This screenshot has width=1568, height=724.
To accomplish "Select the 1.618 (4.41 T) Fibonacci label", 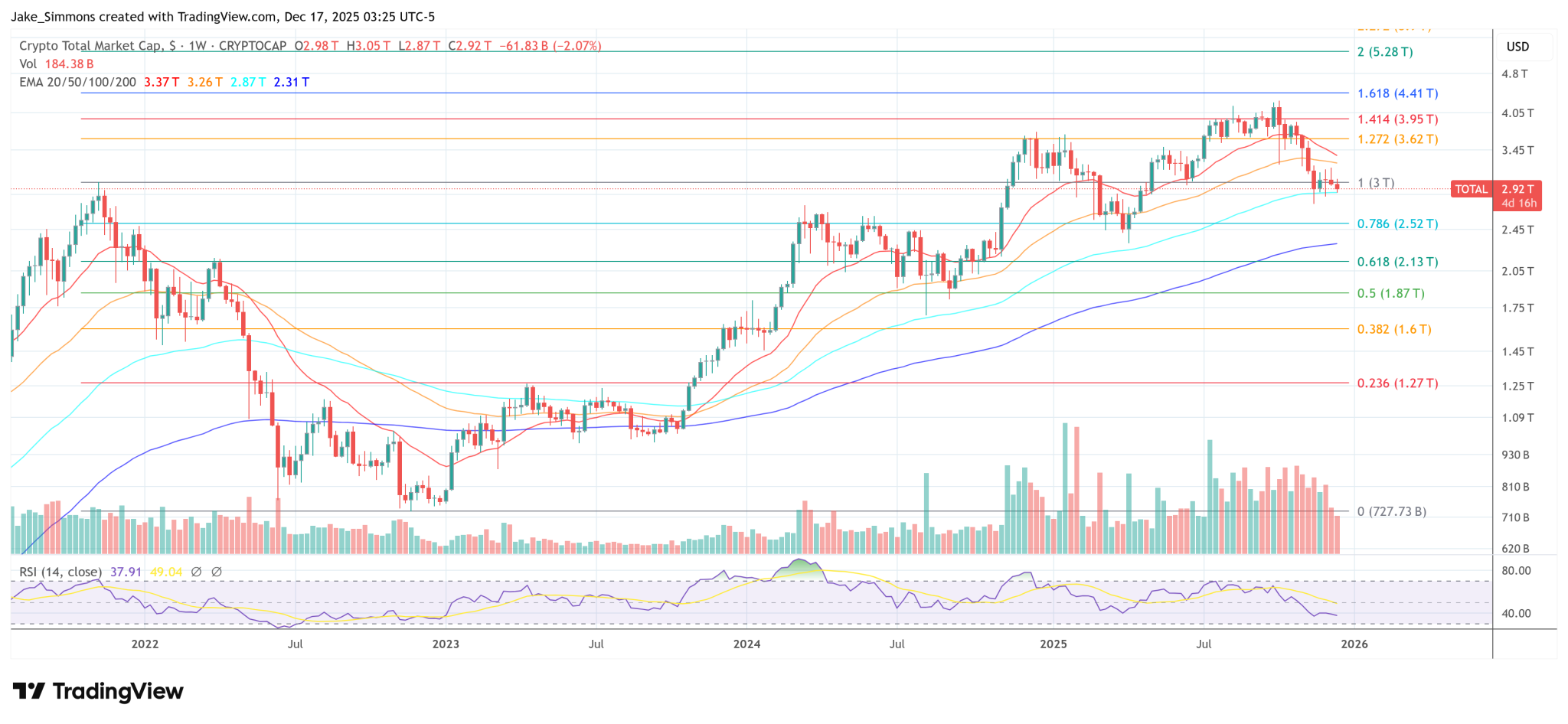I will [1397, 93].
